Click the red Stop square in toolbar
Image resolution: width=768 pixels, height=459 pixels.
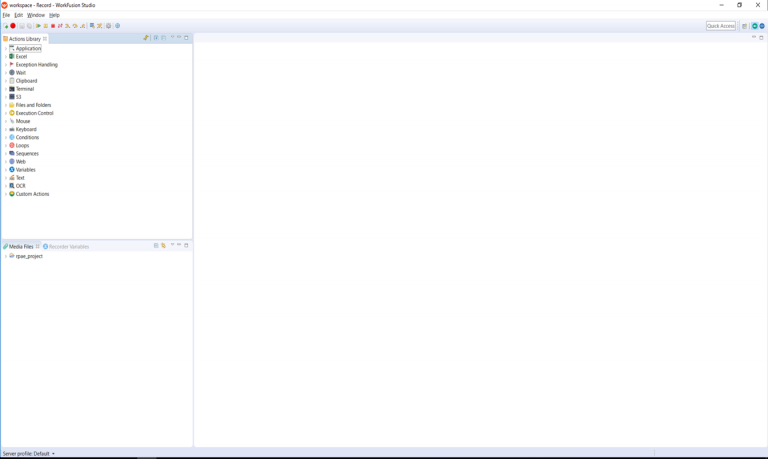click(x=53, y=26)
